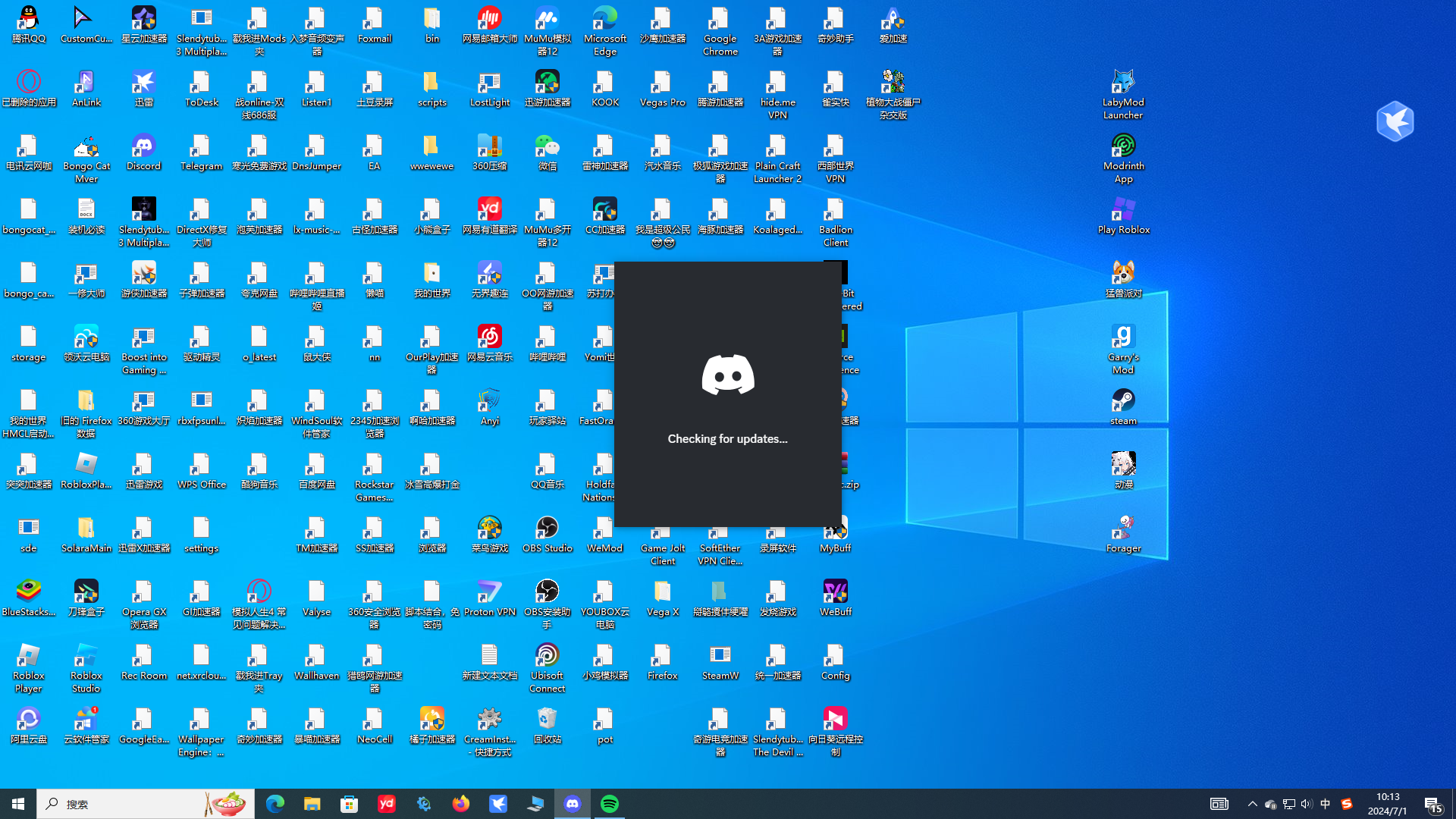This screenshot has width=1456, height=819.
Task: Select the 阿里云盘 desktop icon
Action: [29, 725]
